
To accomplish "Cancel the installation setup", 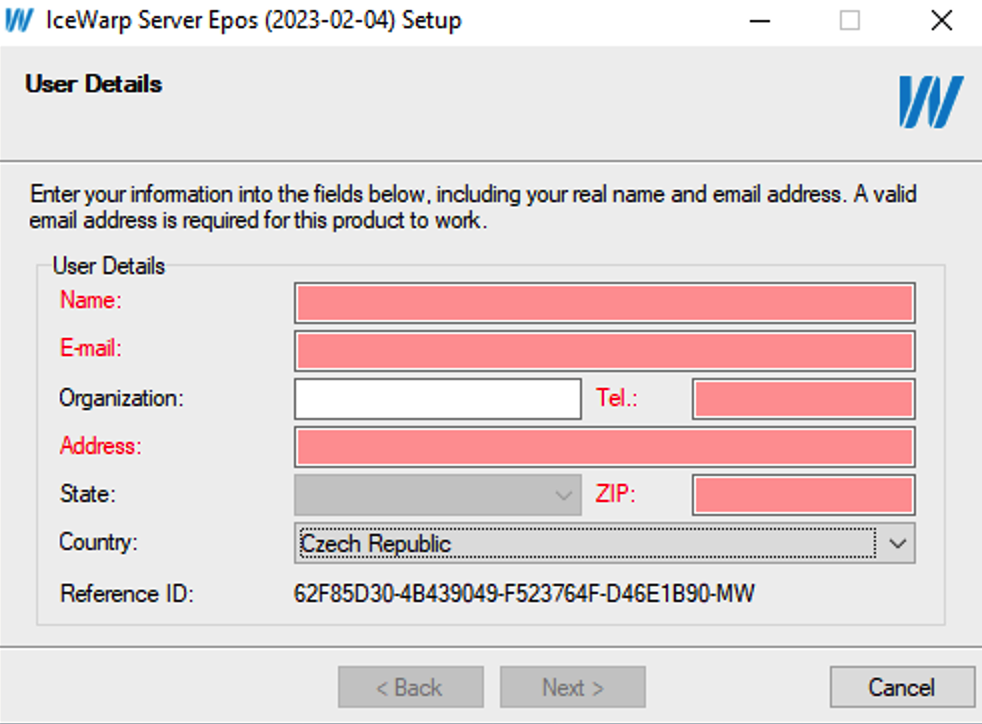I will coord(902,687).
